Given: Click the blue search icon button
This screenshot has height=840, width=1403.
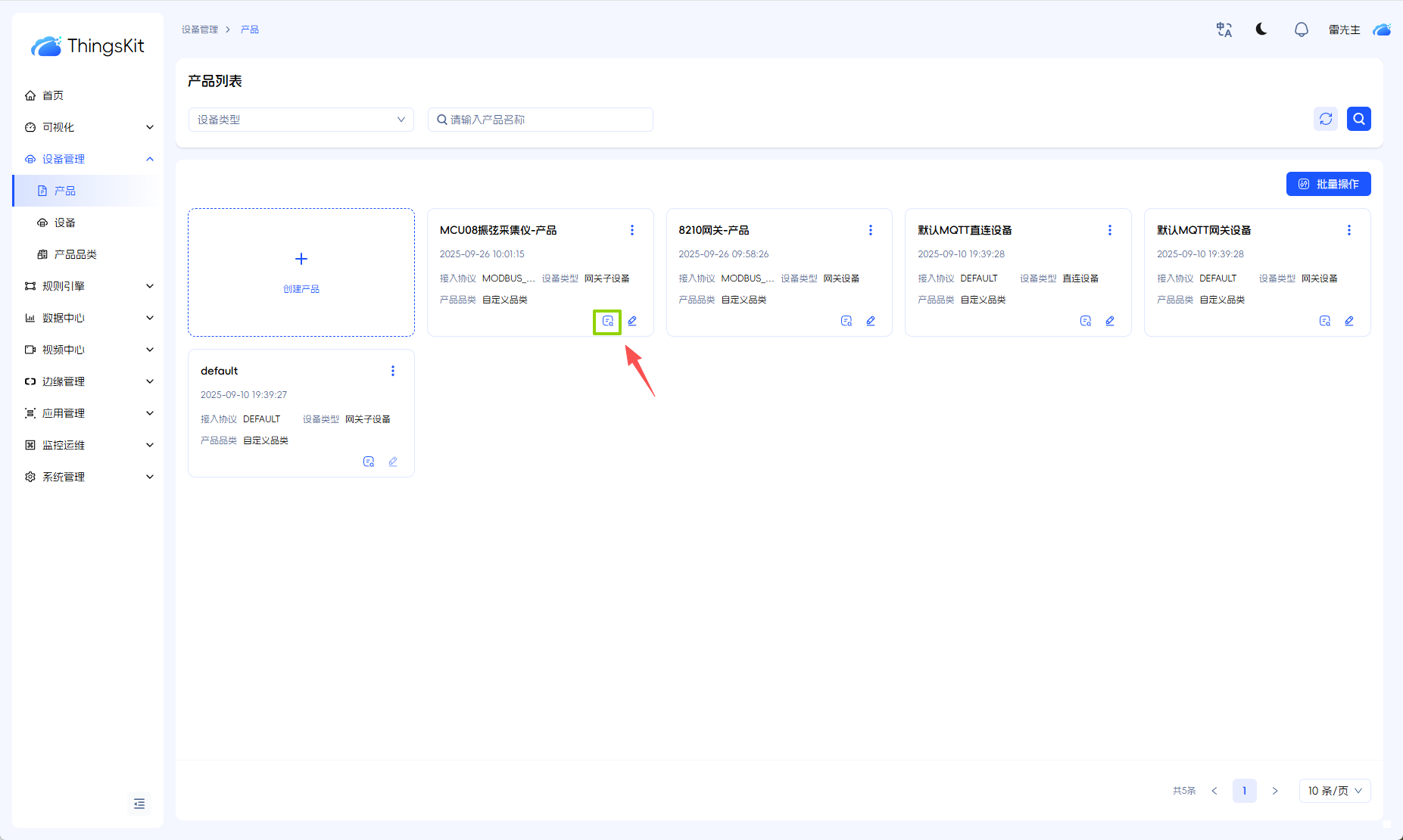Looking at the screenshot, I should point(1358,119).
